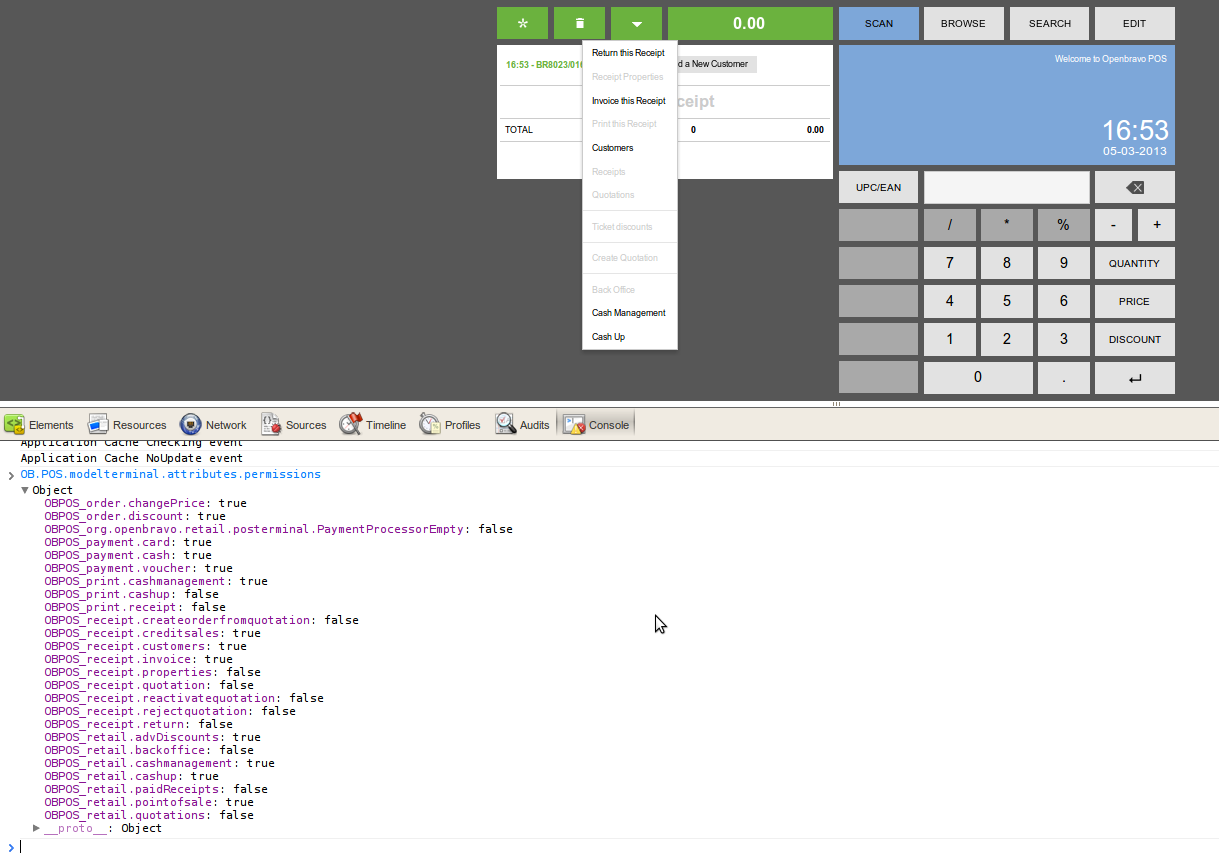Select Return this Receipt menu entry
Viewport: 1219px width, 863px height.
point(628,53)
